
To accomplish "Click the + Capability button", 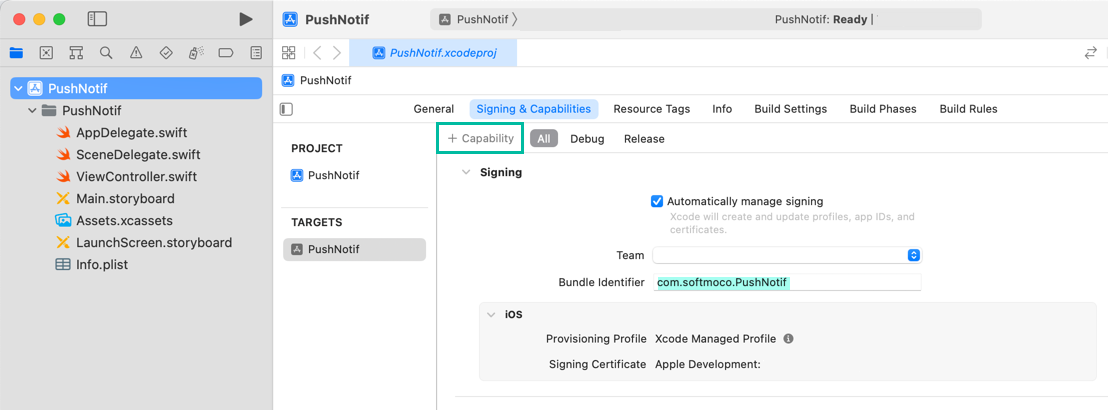I will click(x=480, y=139).
